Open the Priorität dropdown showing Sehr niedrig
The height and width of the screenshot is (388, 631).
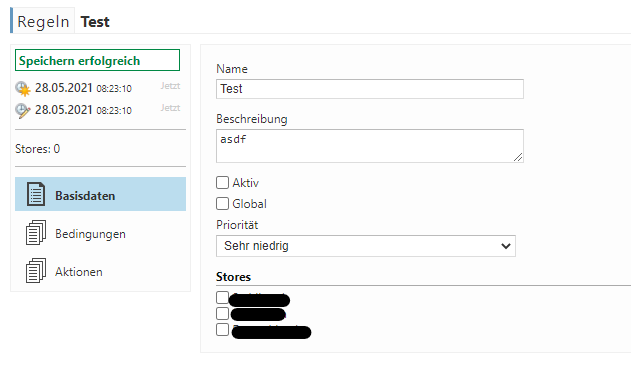(366, 246)
